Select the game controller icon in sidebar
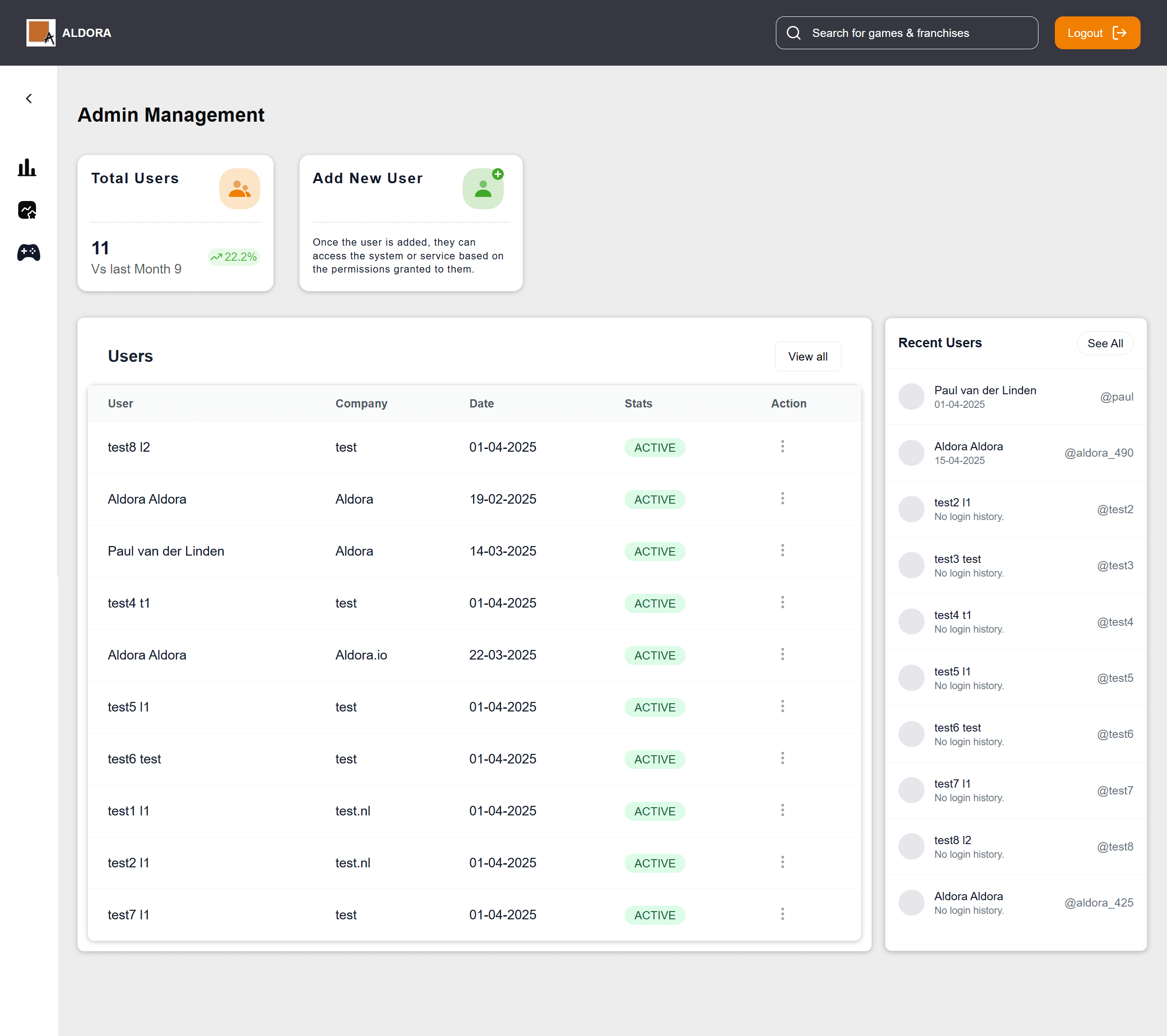The image size is (1167, 1036). [27, 253]
